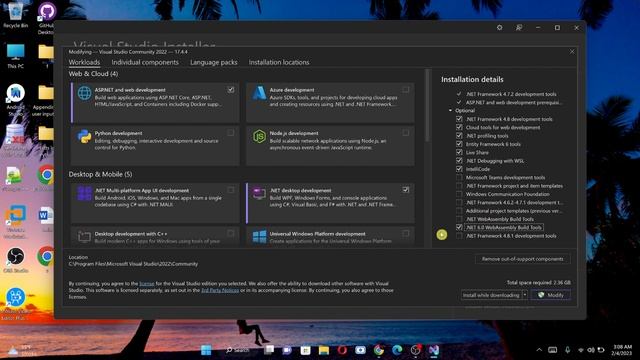This screenshot has height=360, width=640.
Task: Check the Azure development workload
Action: tap(405, 89)
